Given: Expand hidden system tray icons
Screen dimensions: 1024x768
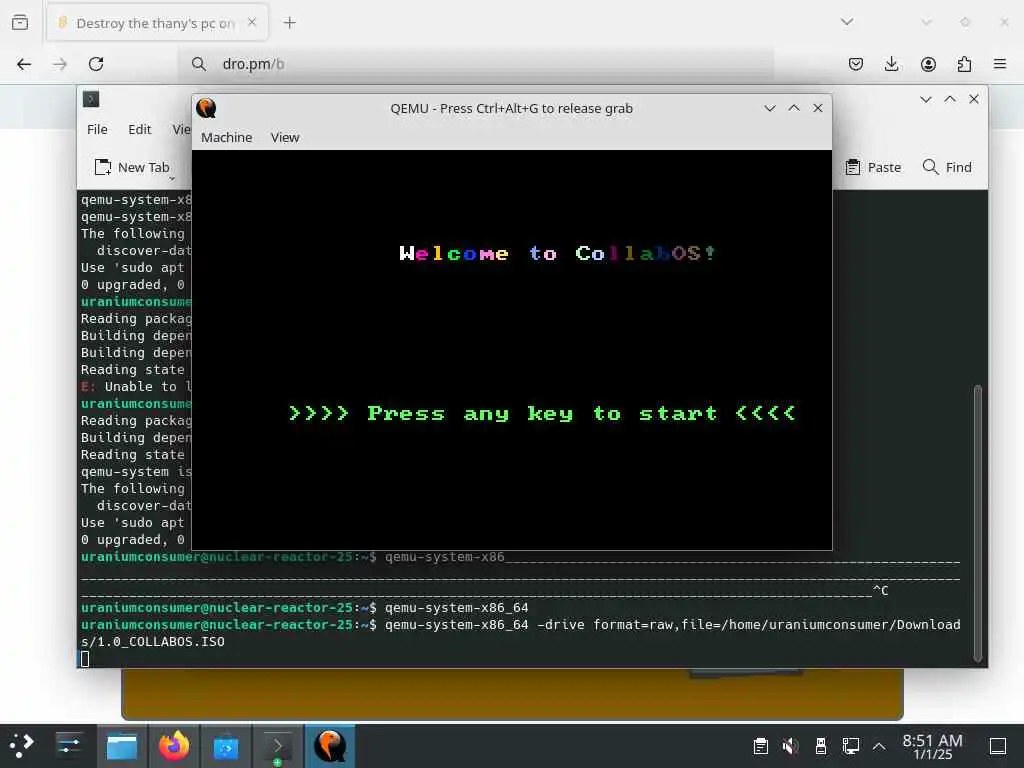Looking at the screenshot, I should [x=879, y=746].
